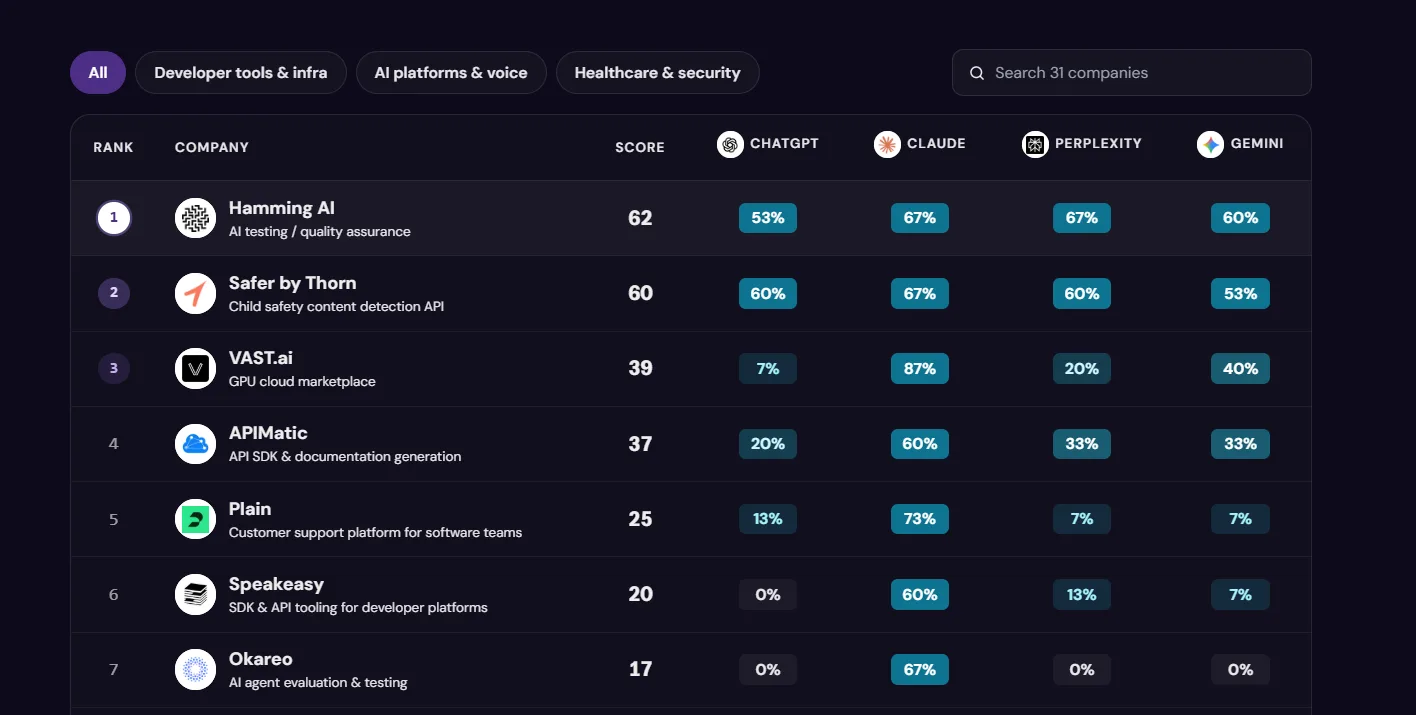Click the ChatGPT logo icon
The height and width of the screenshot is (715, 1416).
coord(731,144)
